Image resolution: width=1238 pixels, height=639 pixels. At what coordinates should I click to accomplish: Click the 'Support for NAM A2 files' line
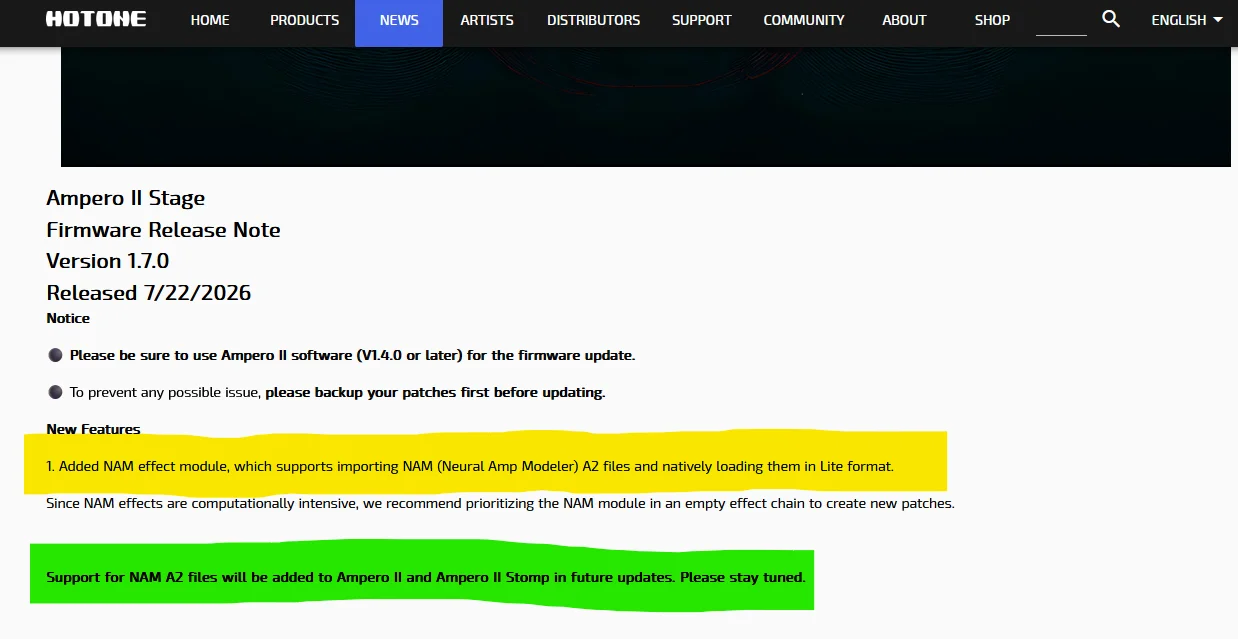pyautogui.click(x=426, y=577)
